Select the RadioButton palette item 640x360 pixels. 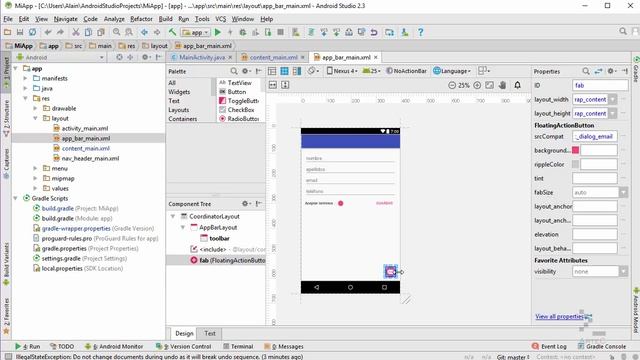click(239, 119)
